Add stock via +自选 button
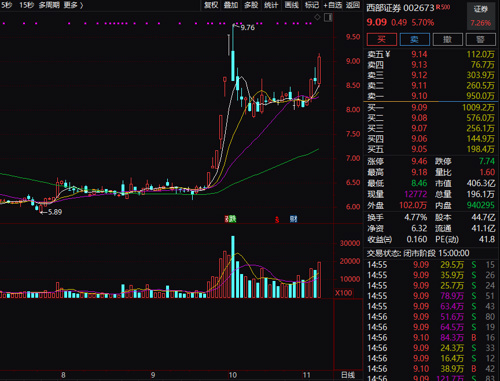The image size is (500, 381). click(x=333, y=5)
